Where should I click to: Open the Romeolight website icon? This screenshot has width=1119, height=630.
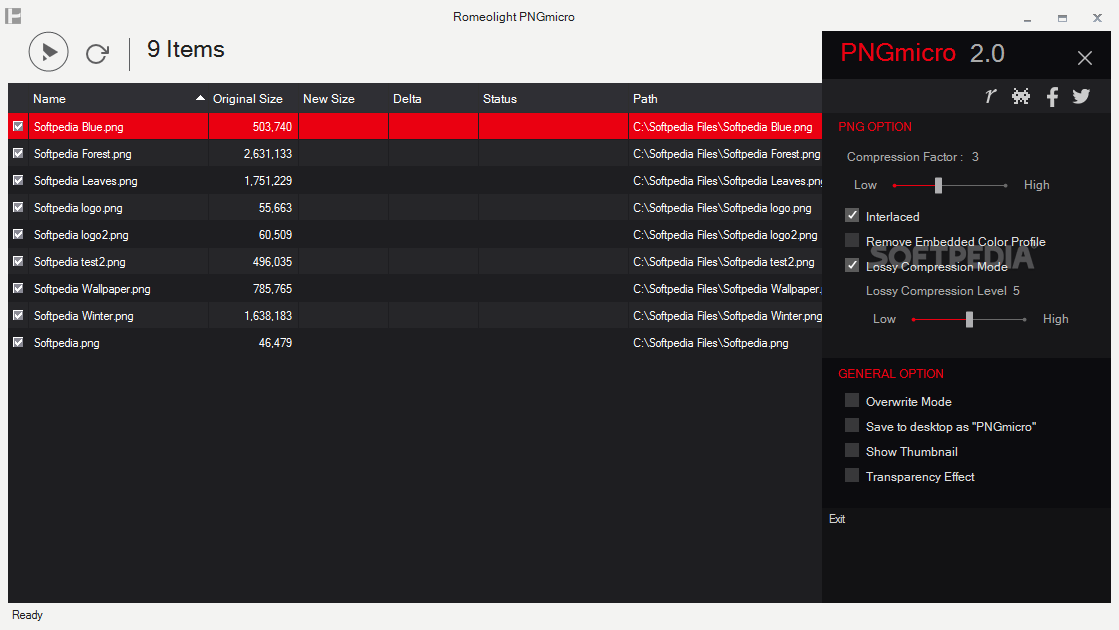(x=990, y=96)
